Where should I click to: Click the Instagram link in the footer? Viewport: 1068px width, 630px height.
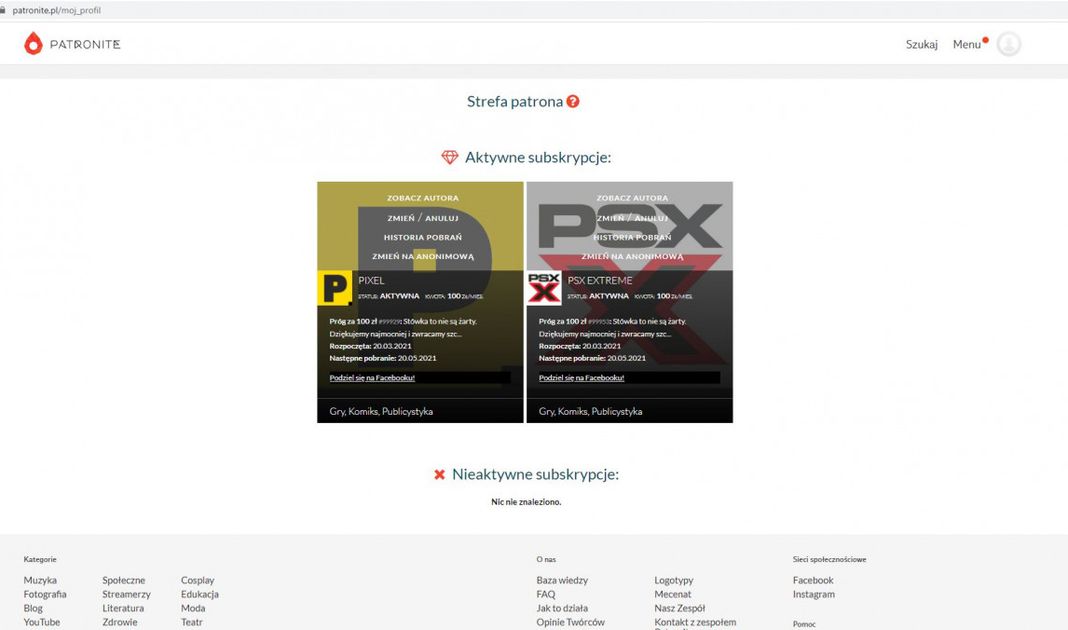pos(813,594)
